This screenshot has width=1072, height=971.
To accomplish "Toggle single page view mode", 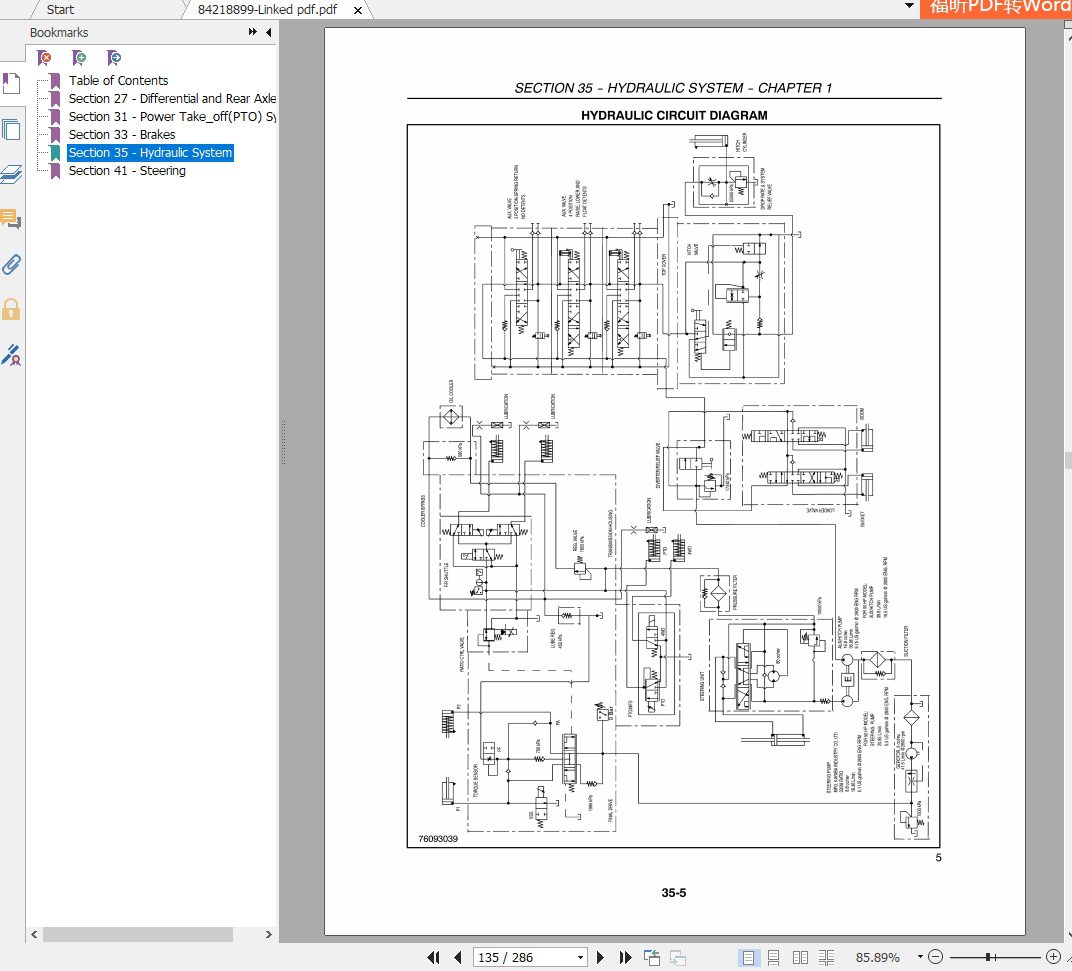I will (749, 957).
